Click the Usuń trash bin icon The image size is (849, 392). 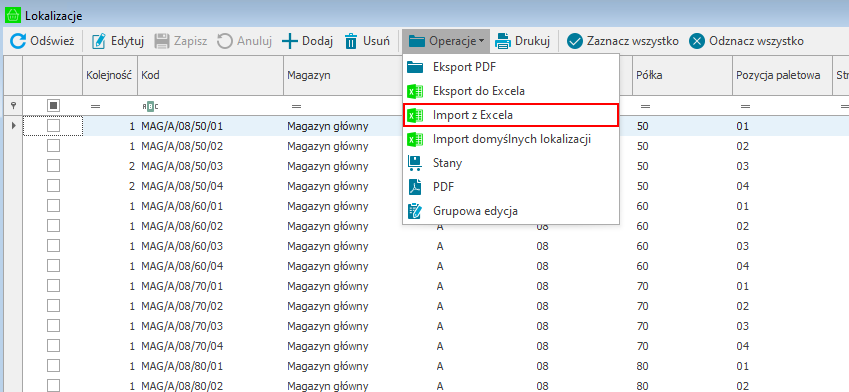click(351, 41)
